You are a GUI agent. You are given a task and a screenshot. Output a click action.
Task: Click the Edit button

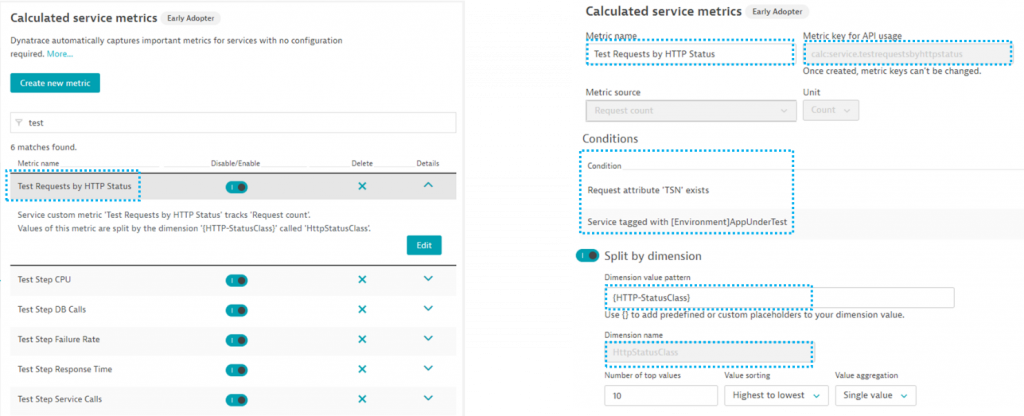[424, 245]
